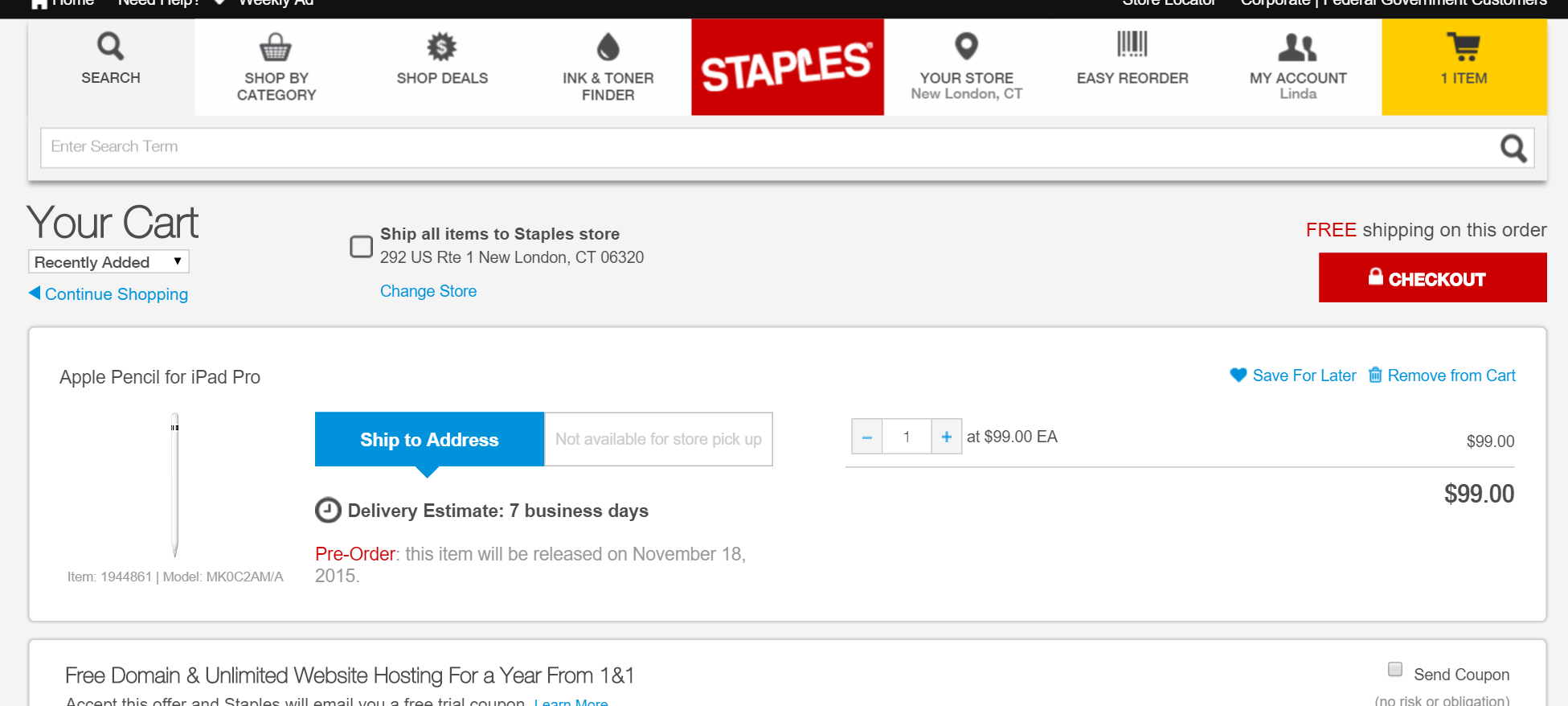1568x706 pixels.
Task: Open Shop By Category basket icon
Action: tap(276, 47)
